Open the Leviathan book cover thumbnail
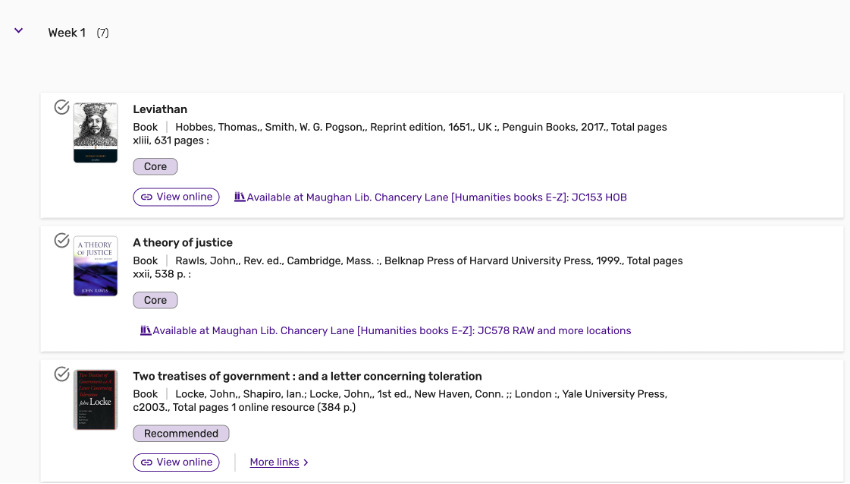This screenshot has width=850, height=484. (95, 133)
